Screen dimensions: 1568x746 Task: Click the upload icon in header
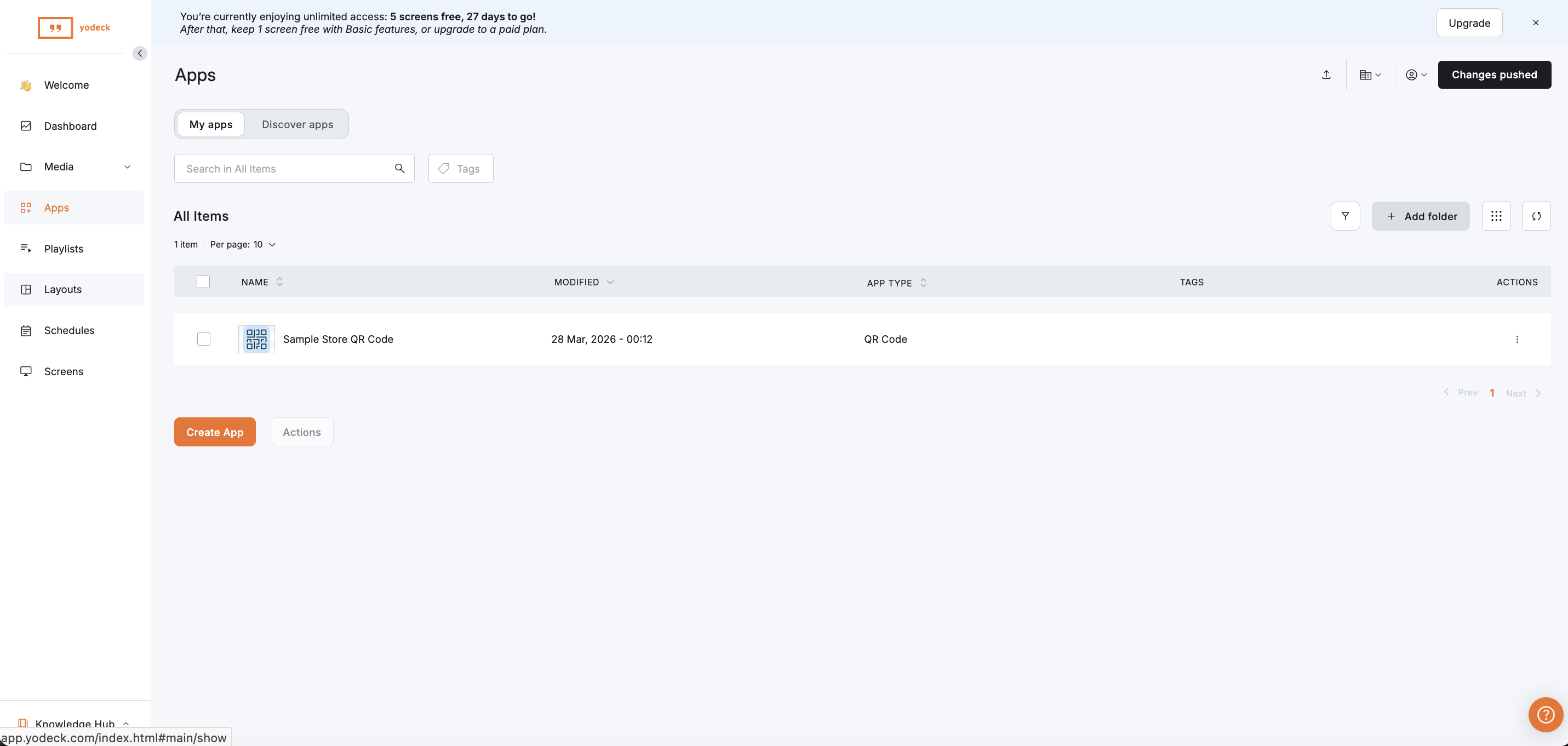pyautogui.click(x=1326, y=75)
